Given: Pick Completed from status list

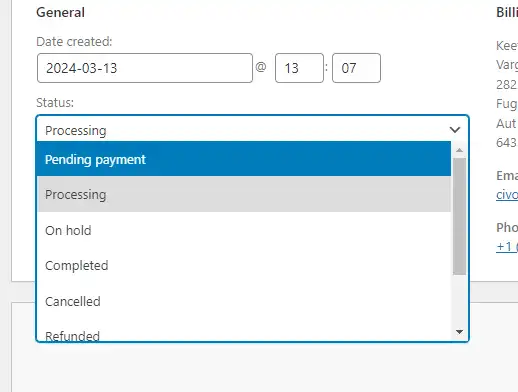Looking at the screenshot, I should coord(244,266).
